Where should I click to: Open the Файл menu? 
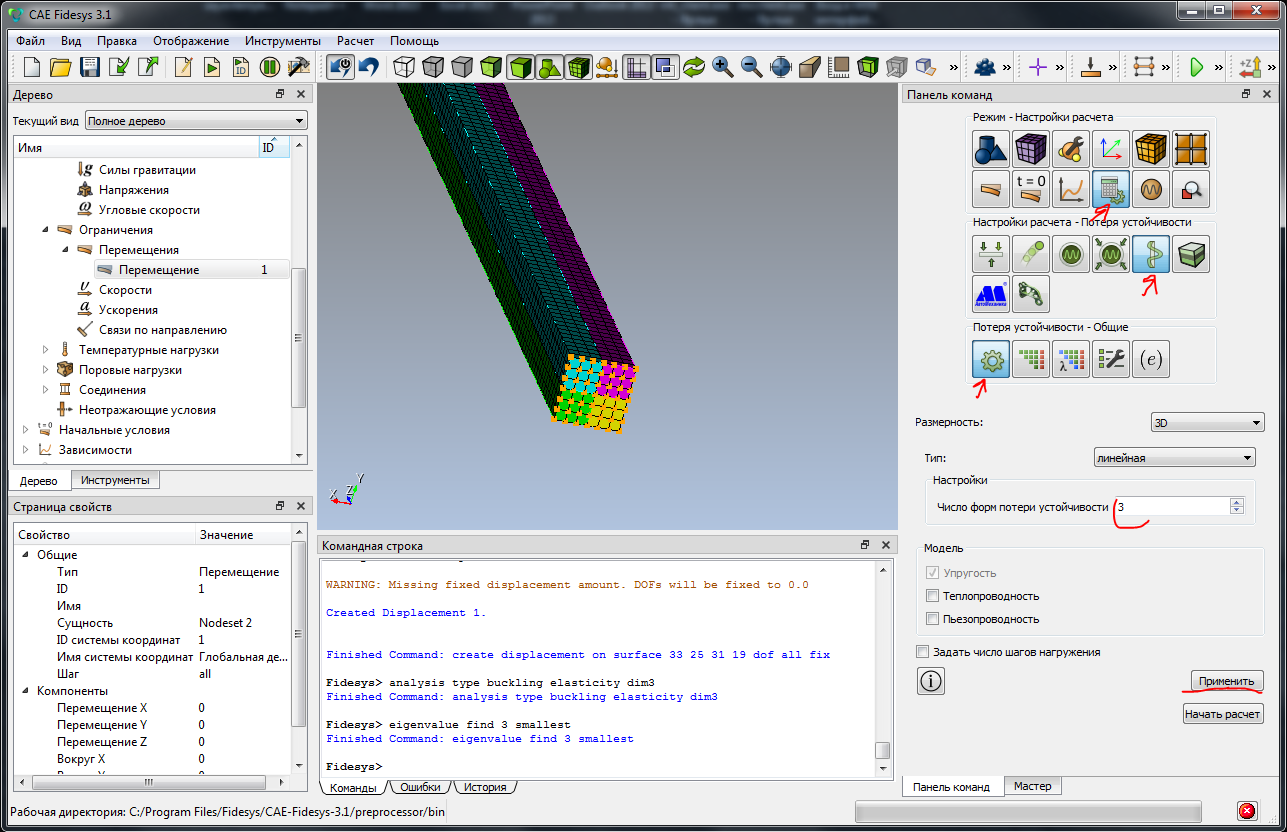[x=31, y=41]
